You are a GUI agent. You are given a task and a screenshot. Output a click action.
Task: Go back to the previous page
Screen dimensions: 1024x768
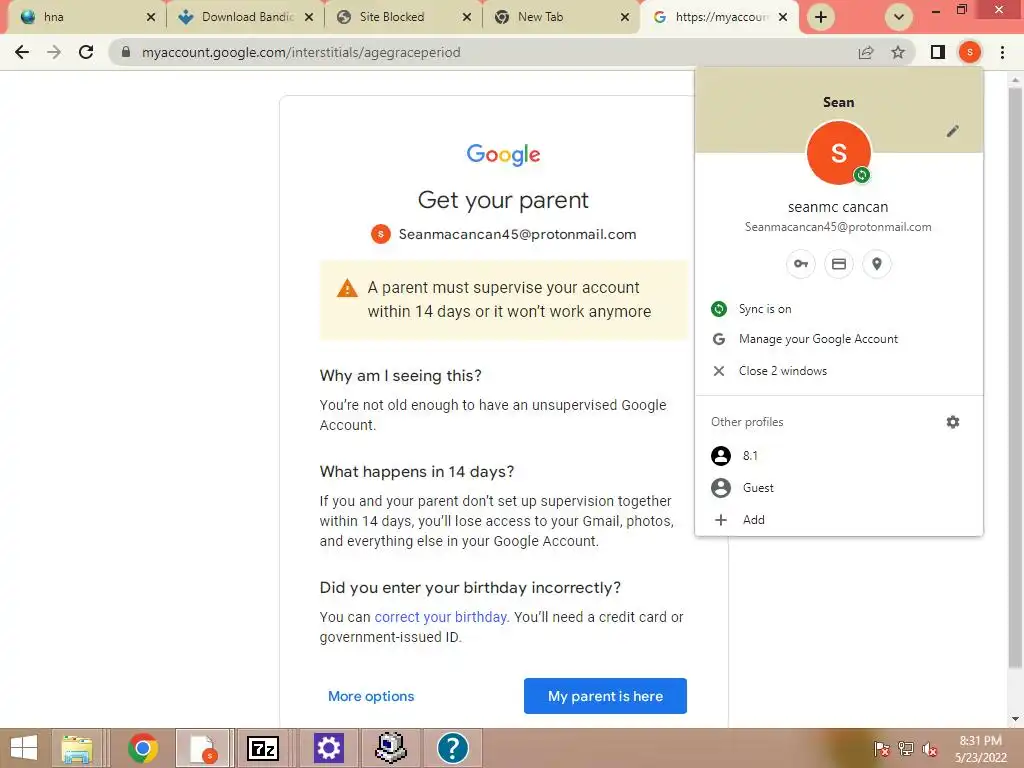(22, 52)
